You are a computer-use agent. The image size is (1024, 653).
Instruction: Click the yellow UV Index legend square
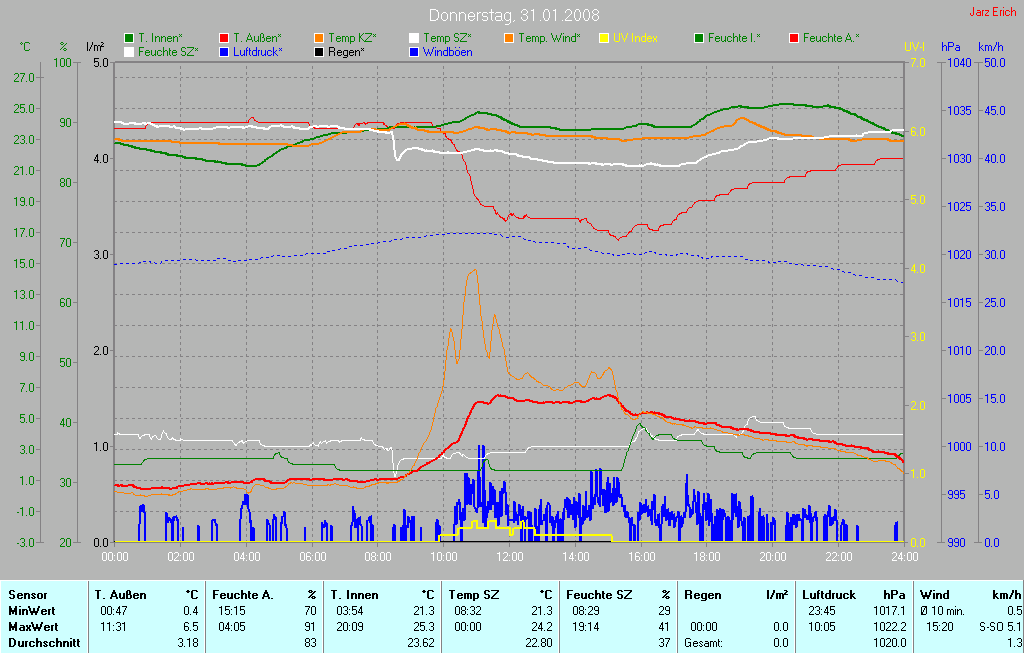click(x=604, y=38)
